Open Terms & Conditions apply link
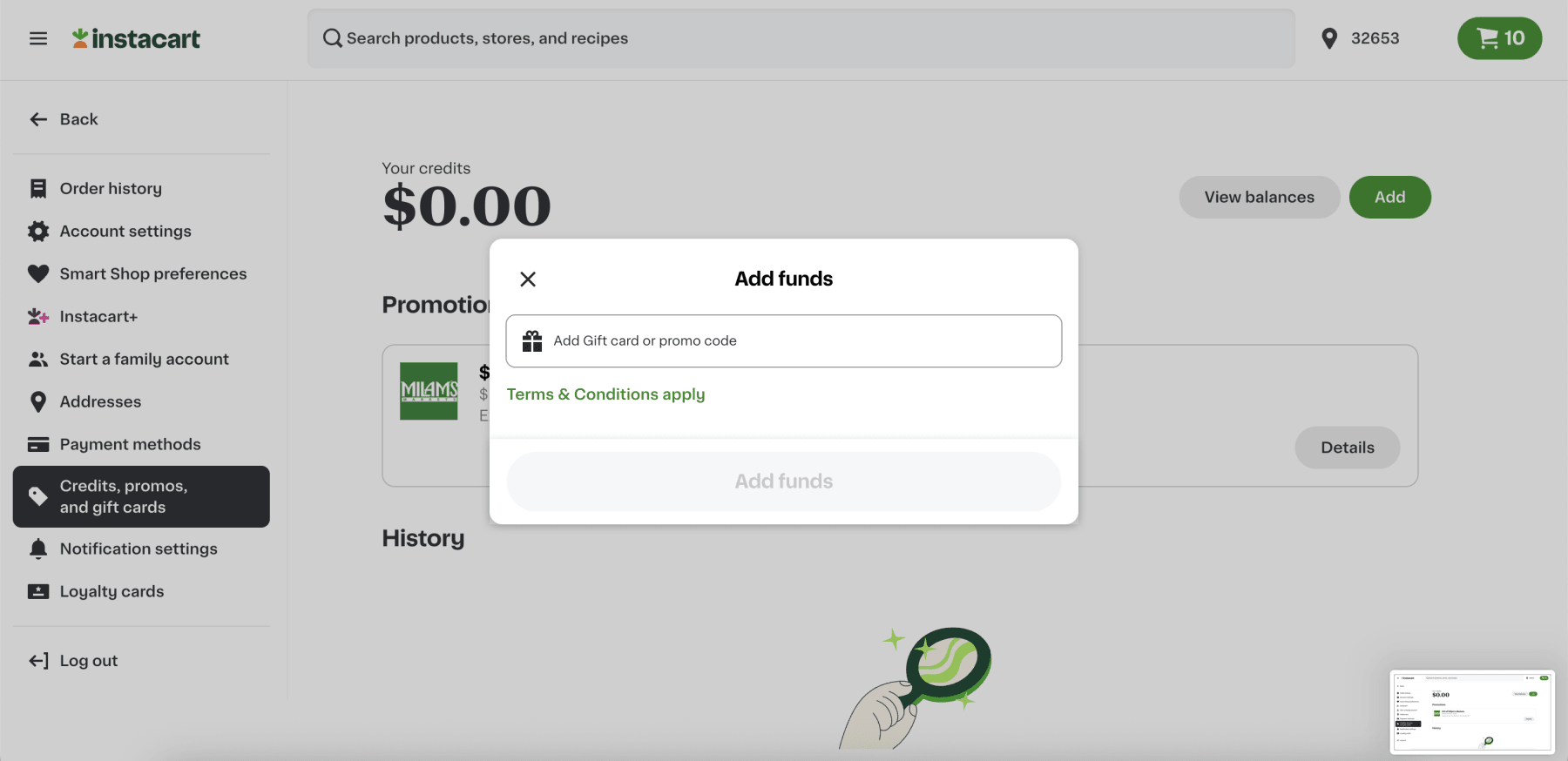The height and width of the screenshot is (761, 1568). coord(605,394)
